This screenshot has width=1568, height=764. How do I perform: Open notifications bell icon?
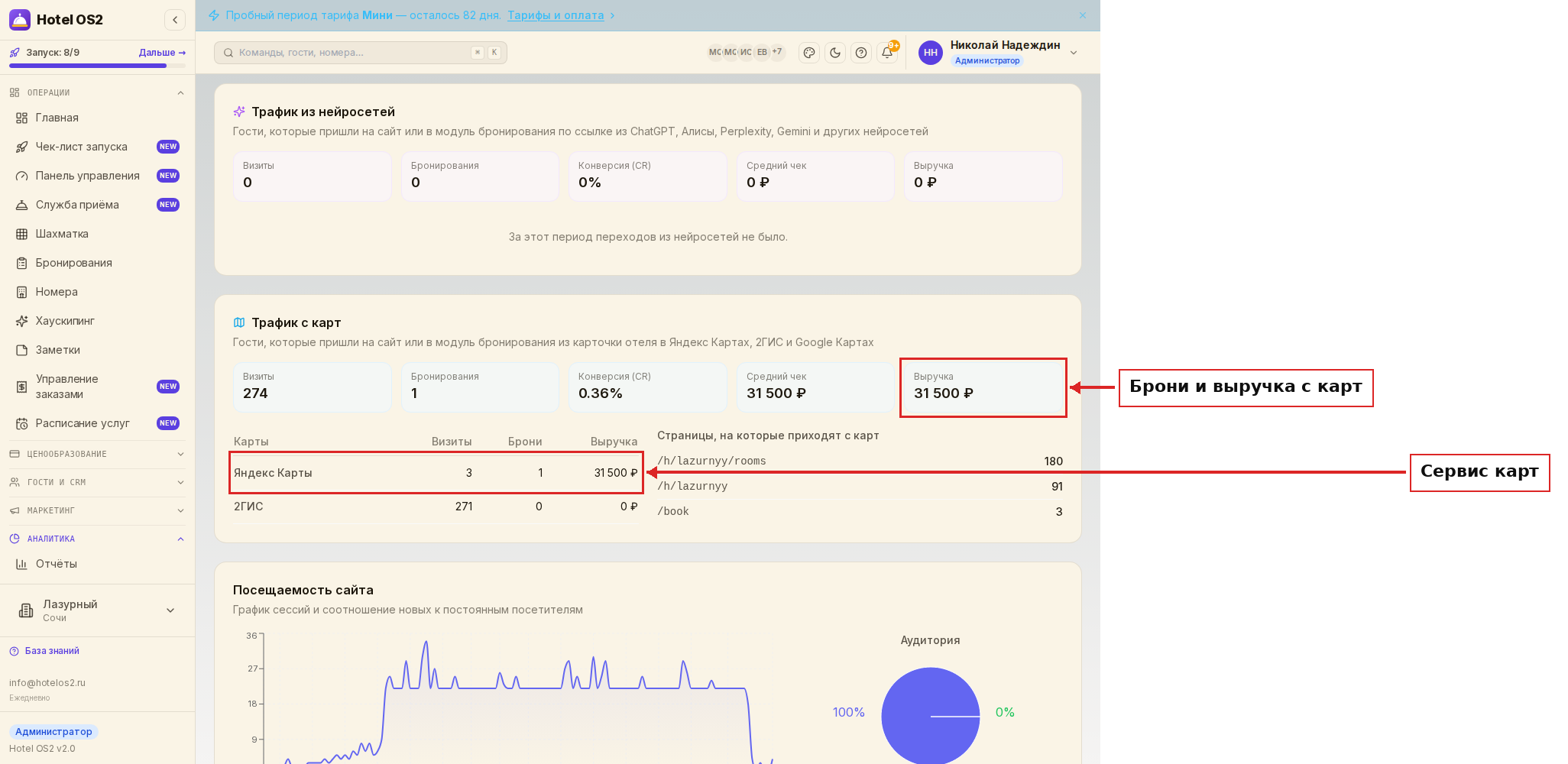point(887,53)
